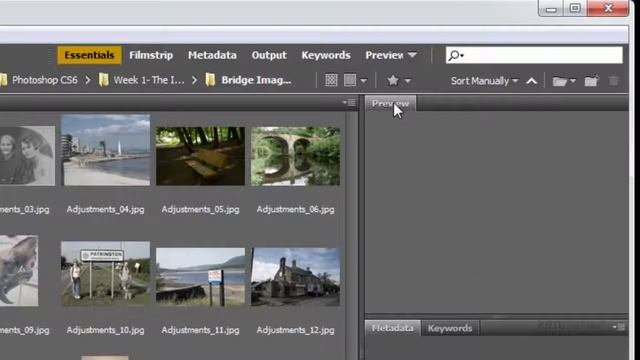Screen dimensions: 640x360
Task: Select Adjustments_04.jpg beach thumbnail
Action: coord(105,150)
